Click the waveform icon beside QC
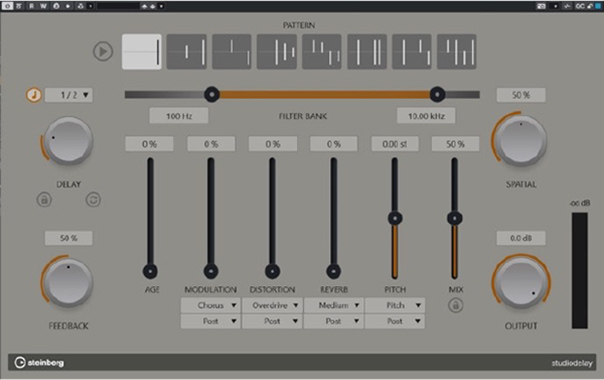This screenshot has height=380, width=604. [567, 6]
